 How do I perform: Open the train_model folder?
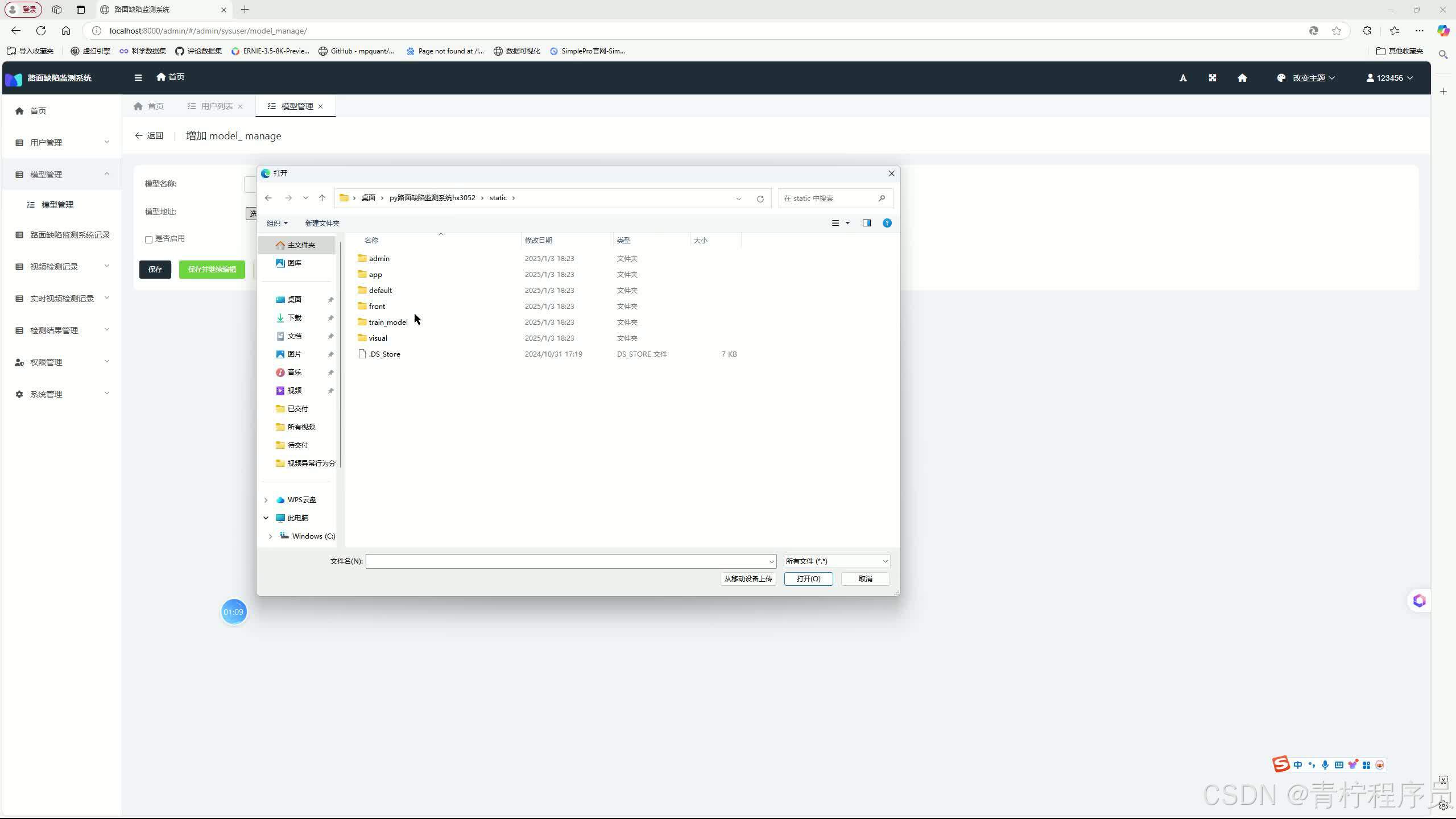pyautogui.click(x=388, y=322)
